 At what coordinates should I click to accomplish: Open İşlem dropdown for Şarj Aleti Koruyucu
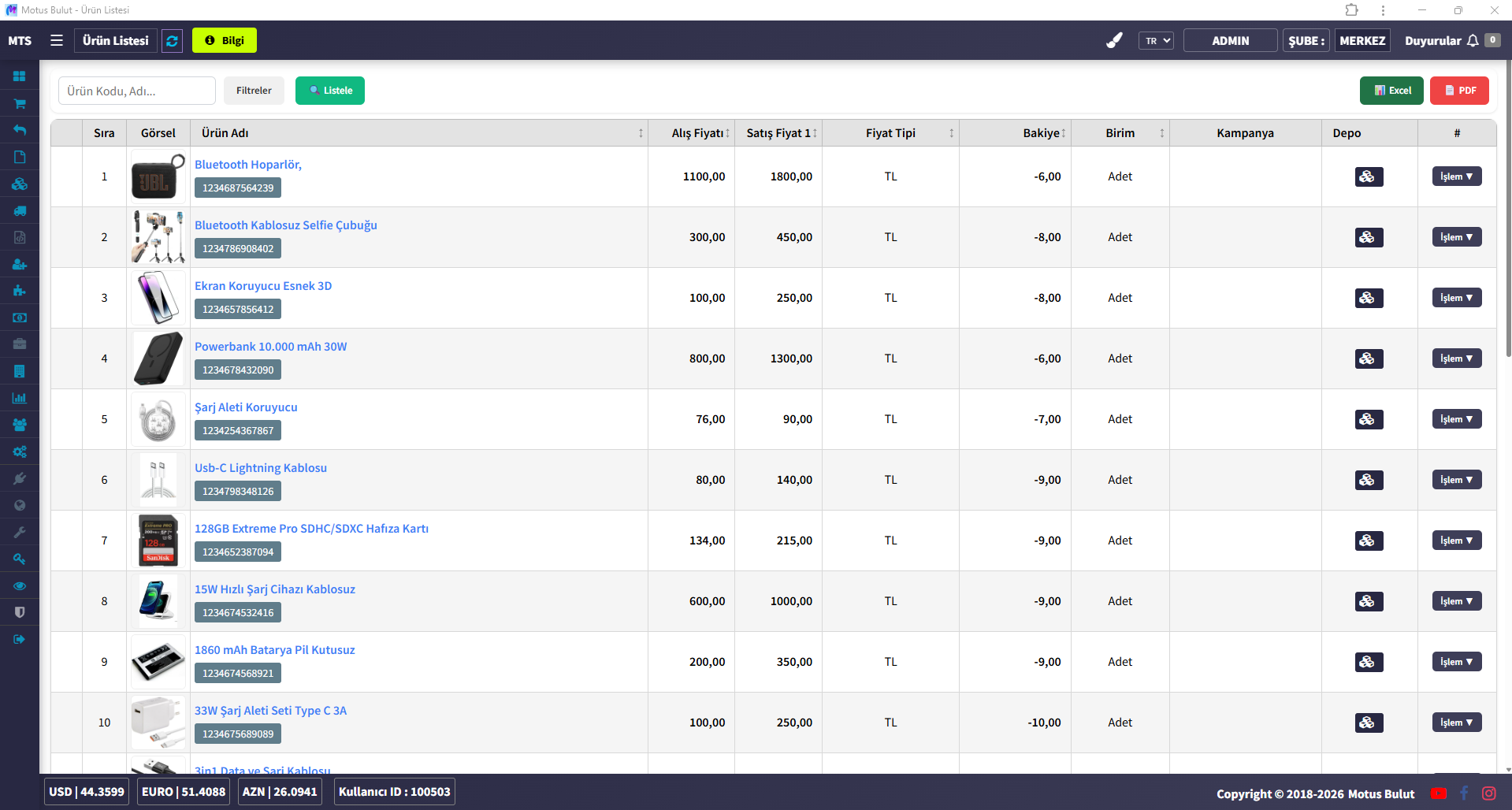pos(1456,419)
